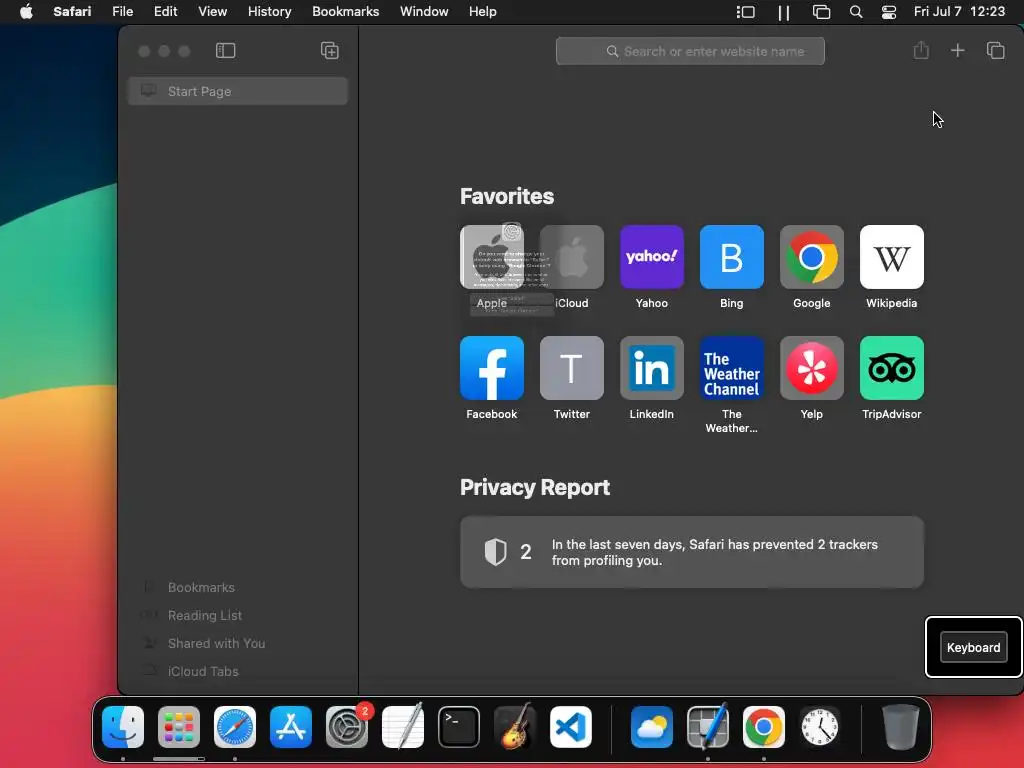Open the Safari app menu
The height and width of the screenshot is (768, 1024).
72,12
